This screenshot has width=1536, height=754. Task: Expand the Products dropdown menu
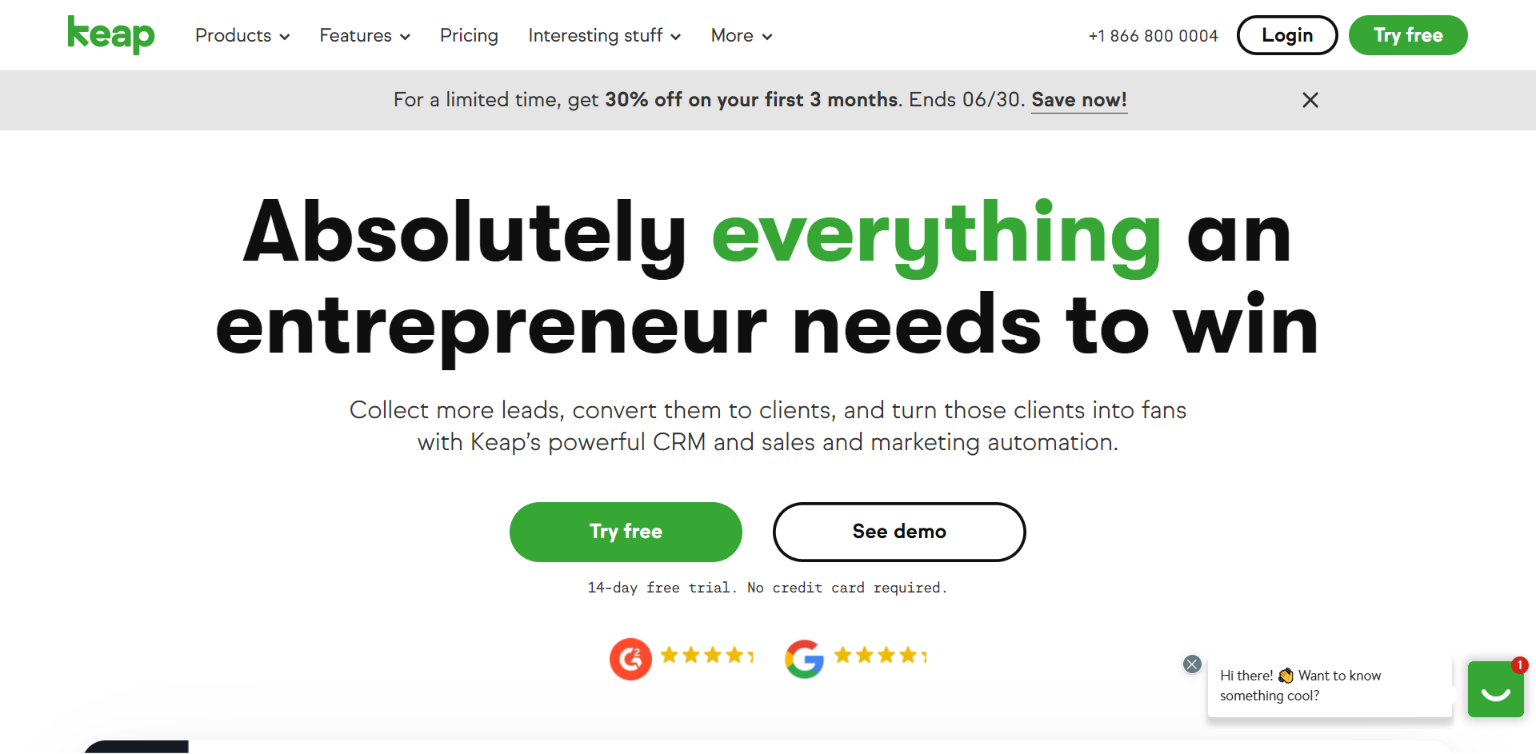[242, 36]
